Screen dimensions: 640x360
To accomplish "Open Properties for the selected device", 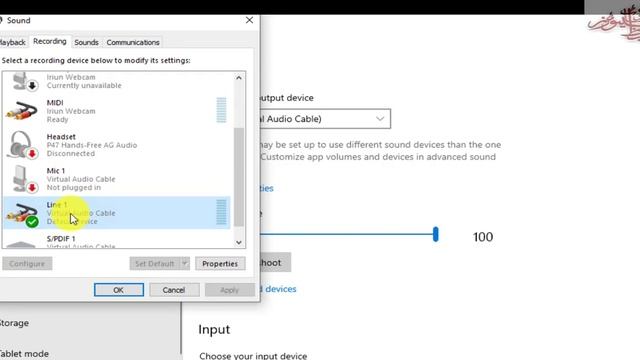I will click(220, 264).
